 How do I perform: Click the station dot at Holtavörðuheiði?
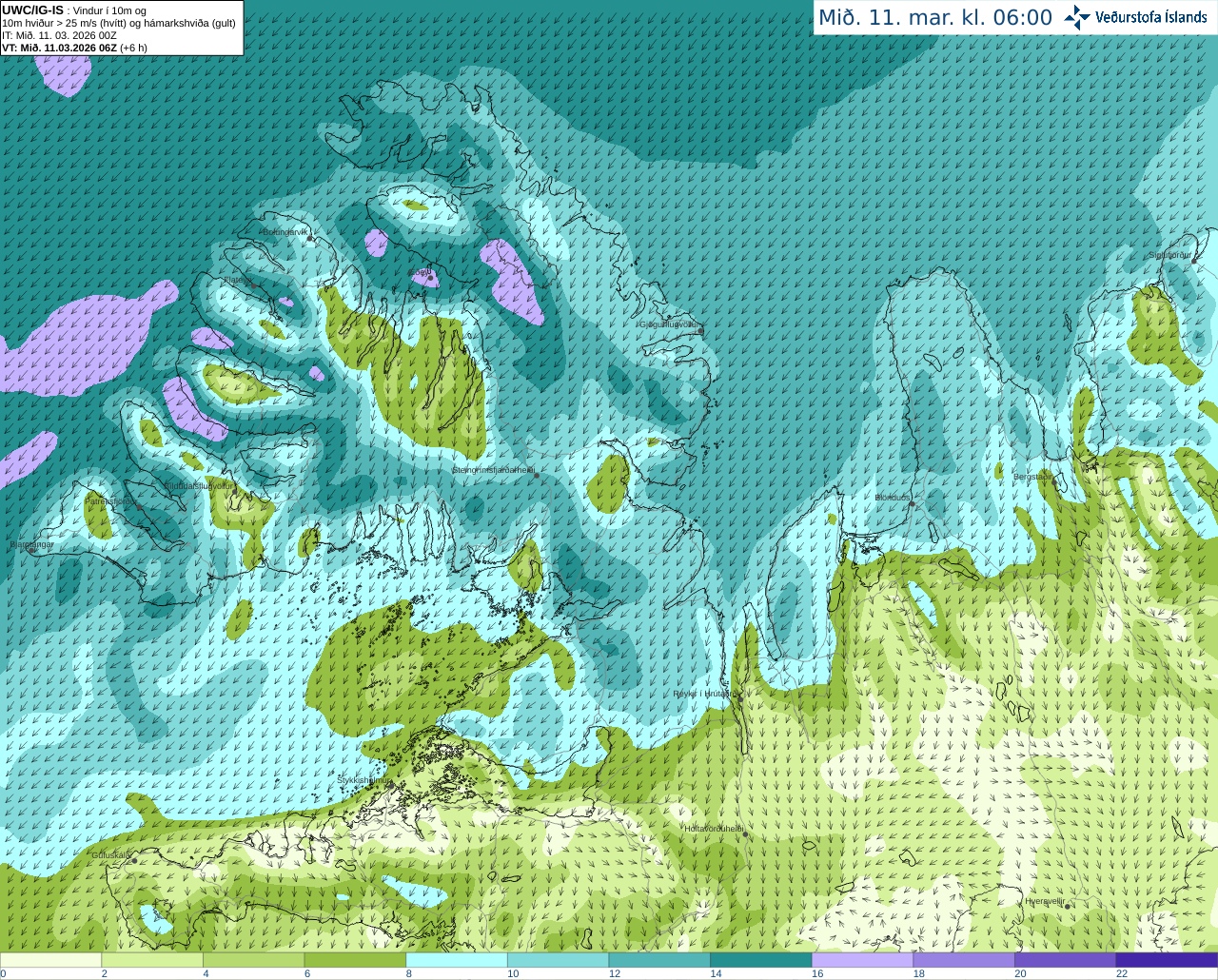[745, 834]
